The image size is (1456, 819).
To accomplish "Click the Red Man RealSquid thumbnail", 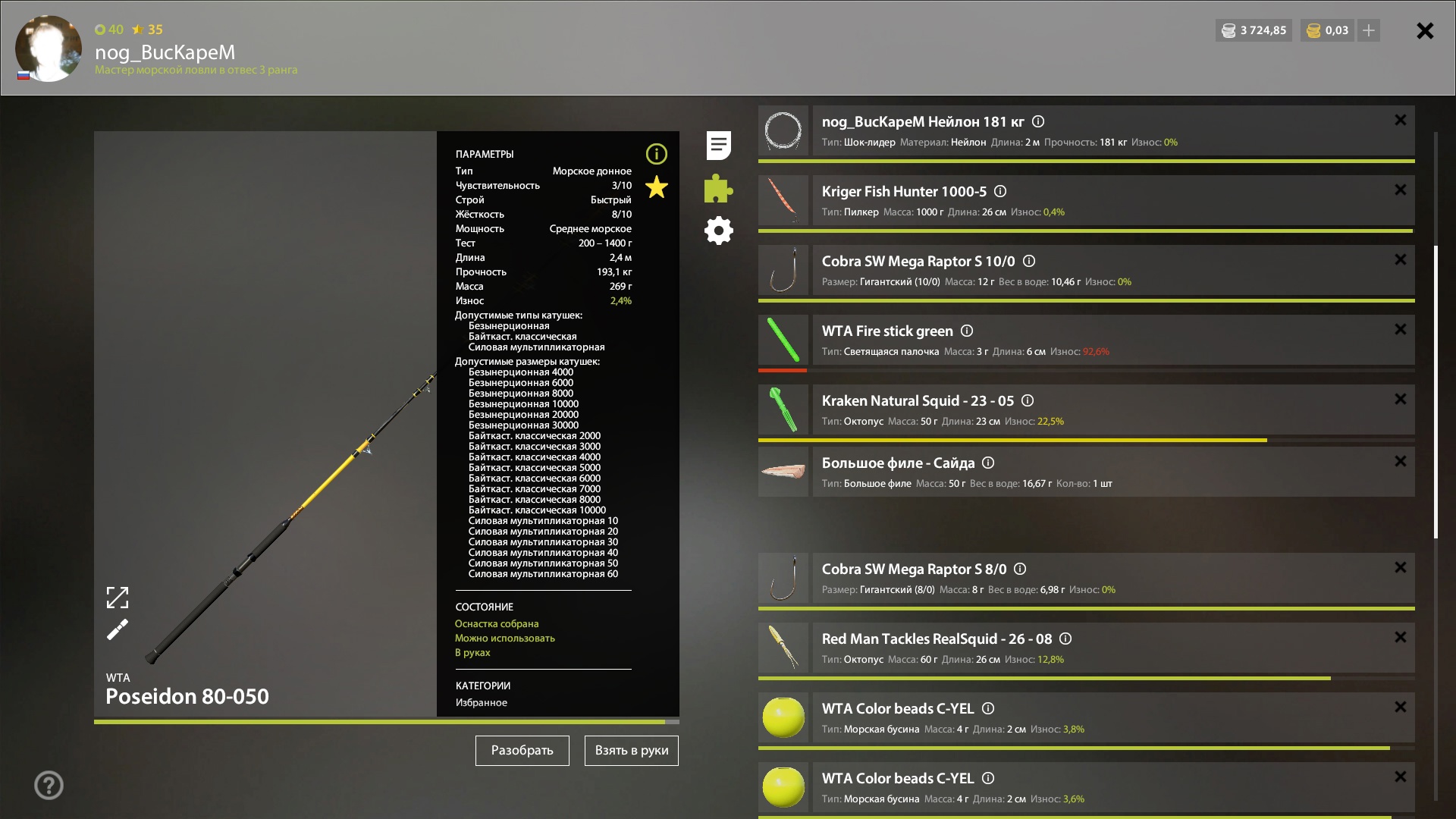I will coord(783,648).
